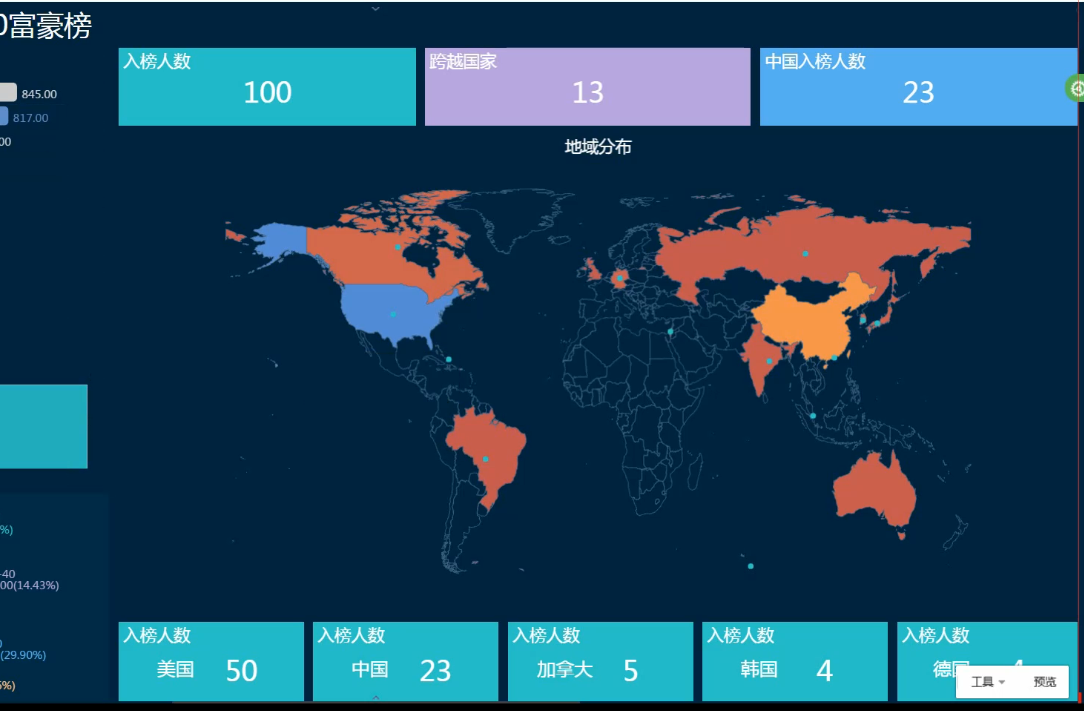Click the teal dot near Israel
1084x711 pixels.
pyautogui.click(x=670, y=332)
